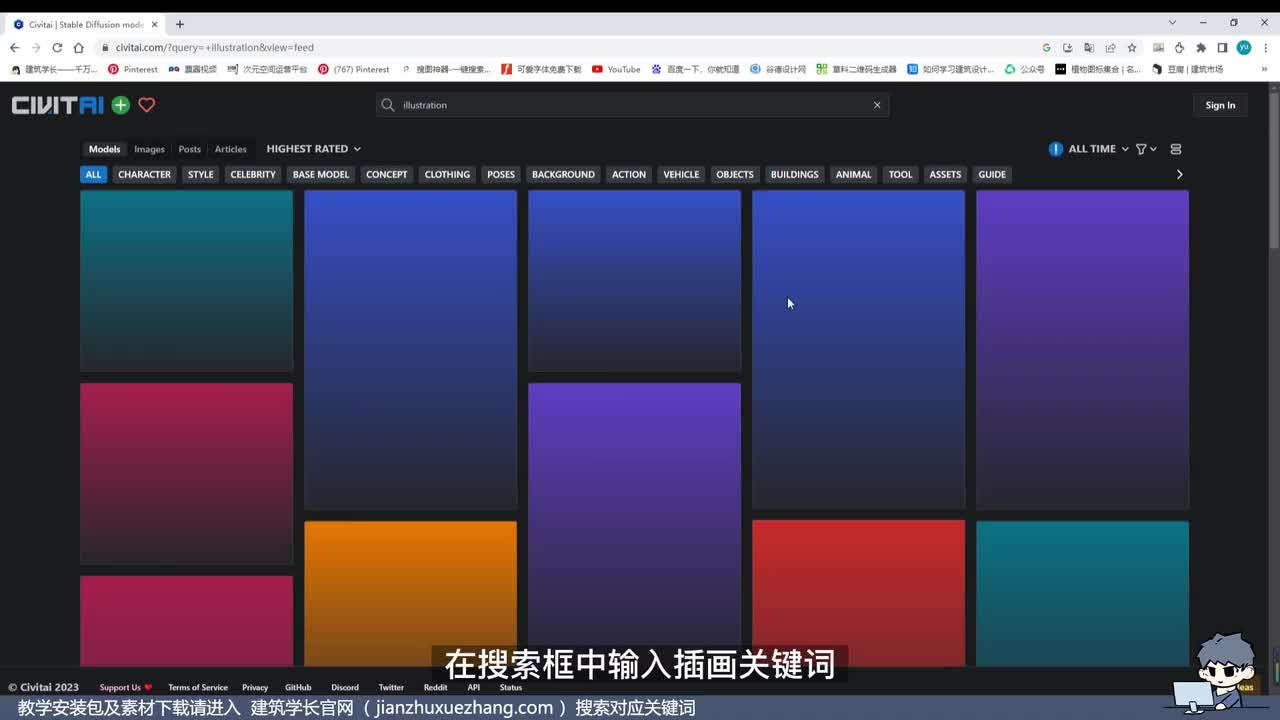This screenshot has height=720, width=1280.
Task: Click the red heart support icon
Action: (147, 105)
